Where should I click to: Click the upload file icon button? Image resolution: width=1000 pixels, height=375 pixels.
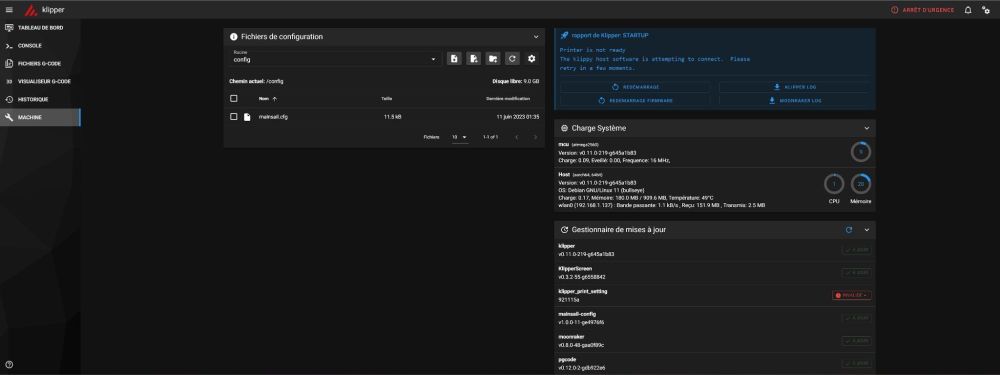pos(454,59)
